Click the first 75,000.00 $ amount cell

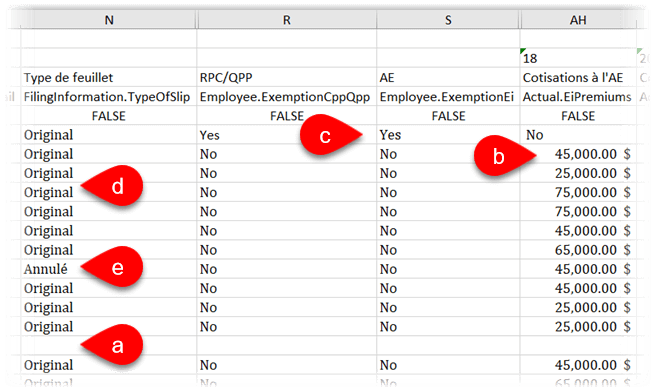pos(578,192)
